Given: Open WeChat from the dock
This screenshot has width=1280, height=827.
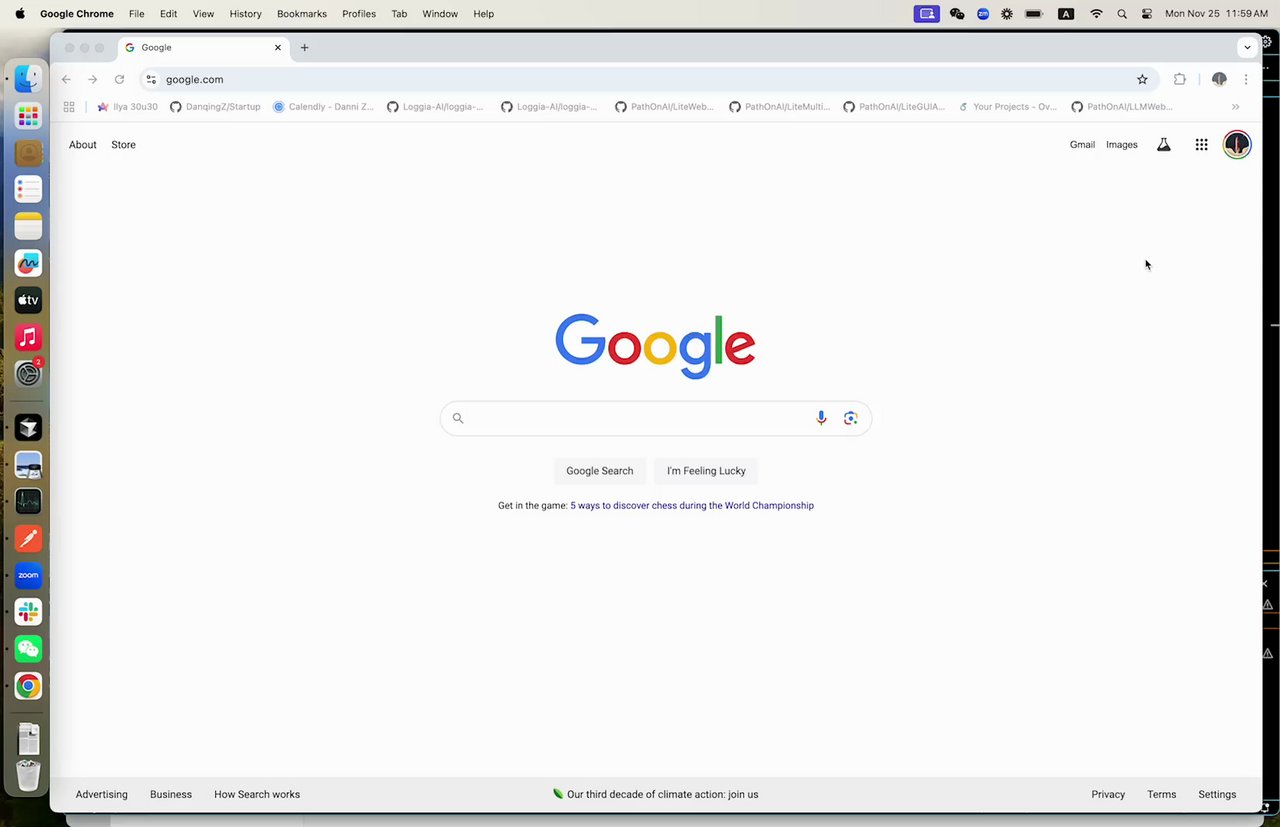Looking at the screenshot, I should click(x=28, y=649).
